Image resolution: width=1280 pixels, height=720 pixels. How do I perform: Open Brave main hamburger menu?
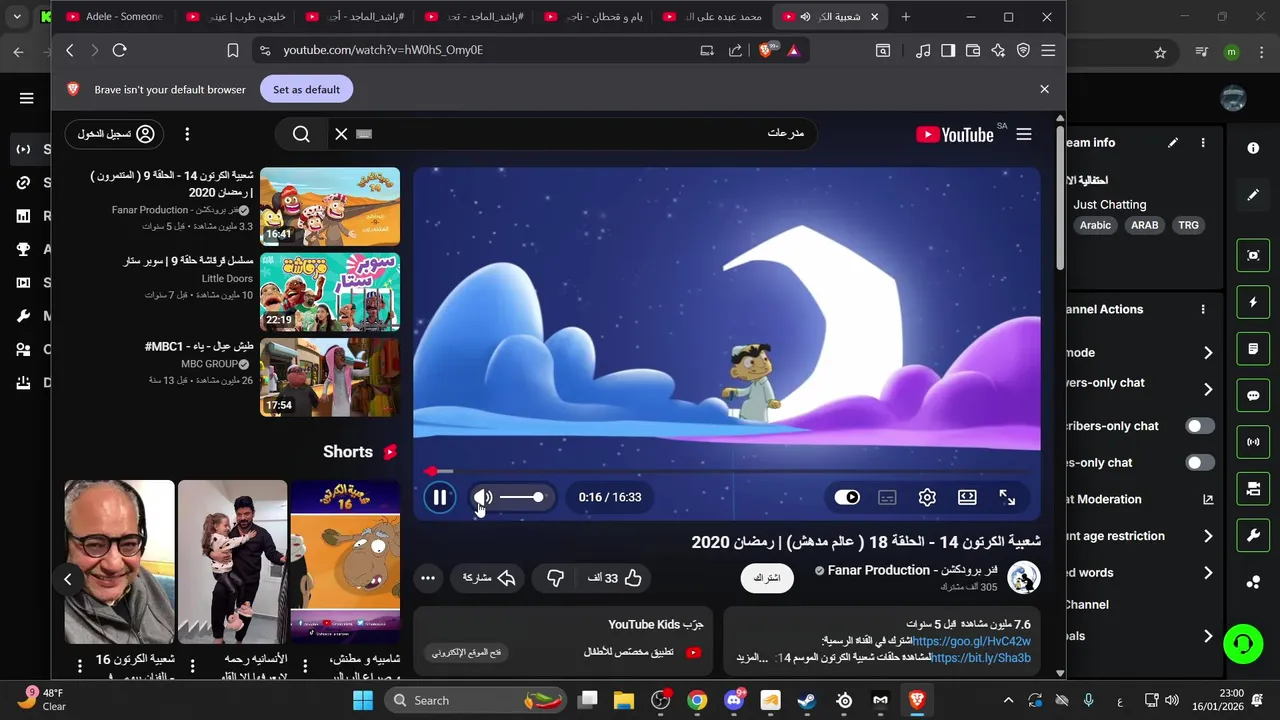pos(1048,50)
